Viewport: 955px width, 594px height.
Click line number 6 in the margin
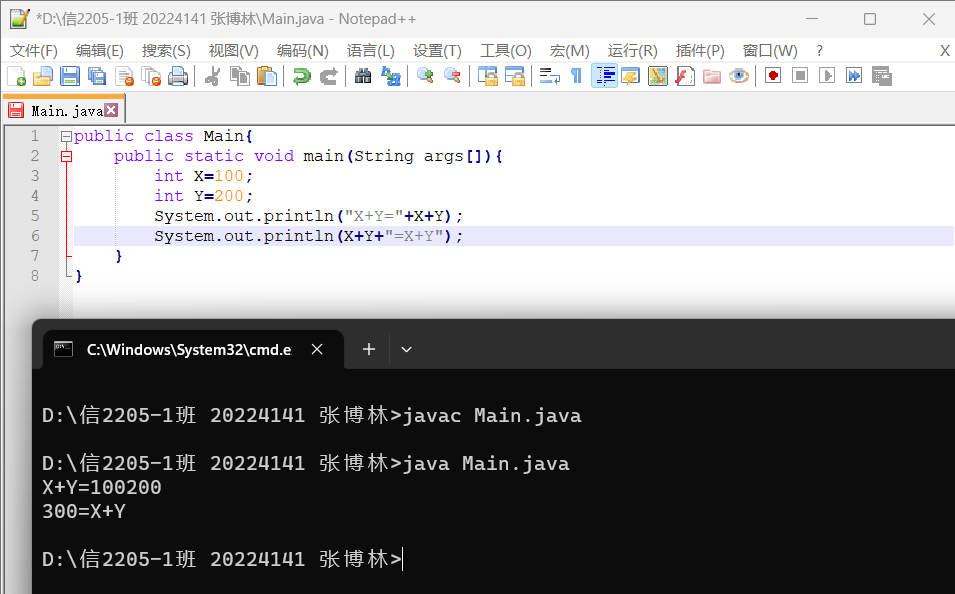click(35, 236)
